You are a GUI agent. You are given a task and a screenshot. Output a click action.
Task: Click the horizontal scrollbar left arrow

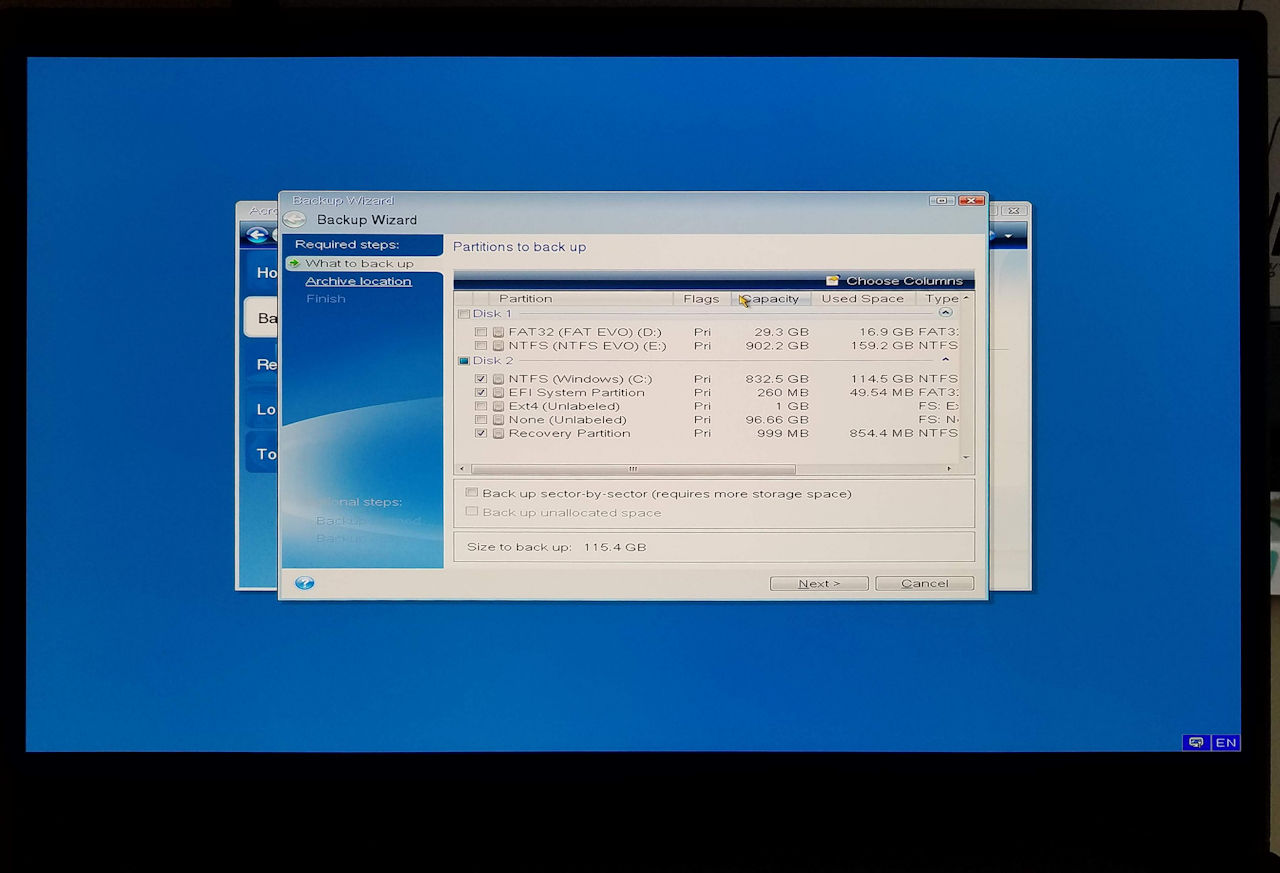[462, 469]
